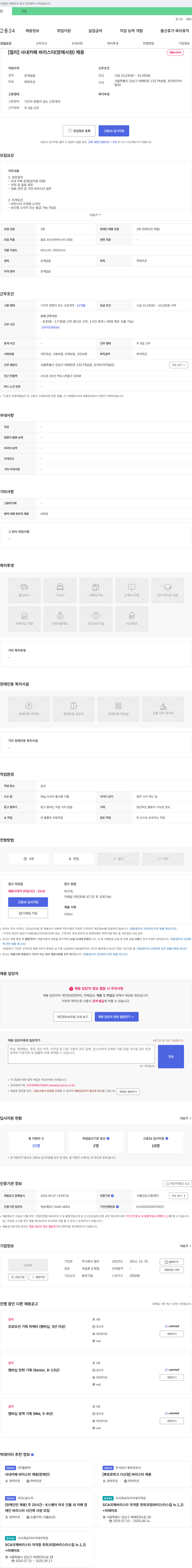
Task: Click the 열람제한 button
Action: pyautogui.click(x=38, y=1277)
